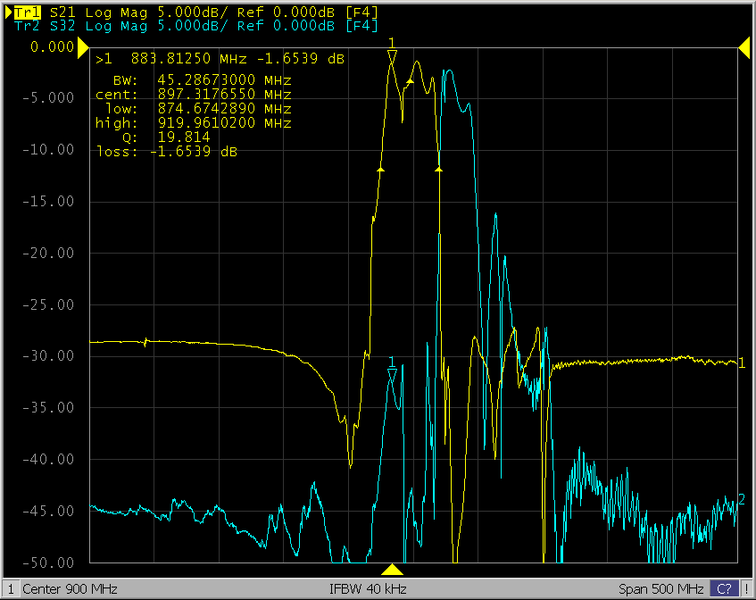Click the IFBW 40 kHz readout

coord(367,589)
